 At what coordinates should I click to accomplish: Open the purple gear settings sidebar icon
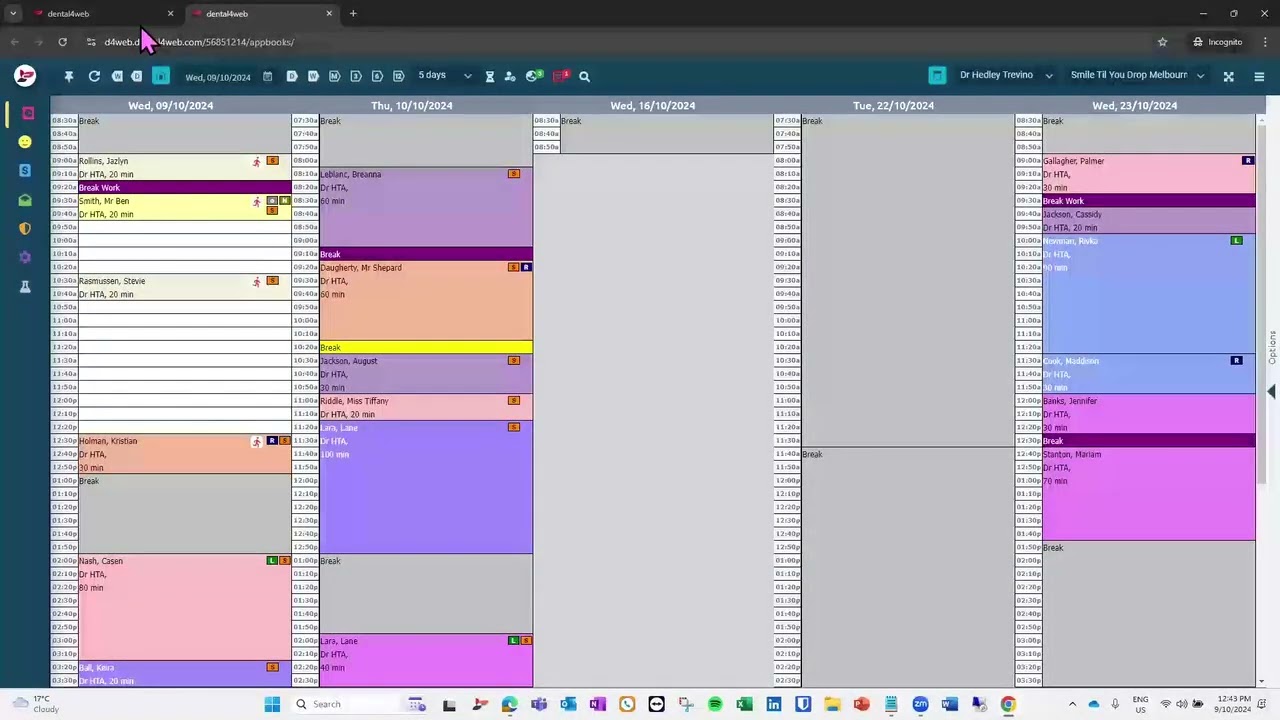click(25, 257)
